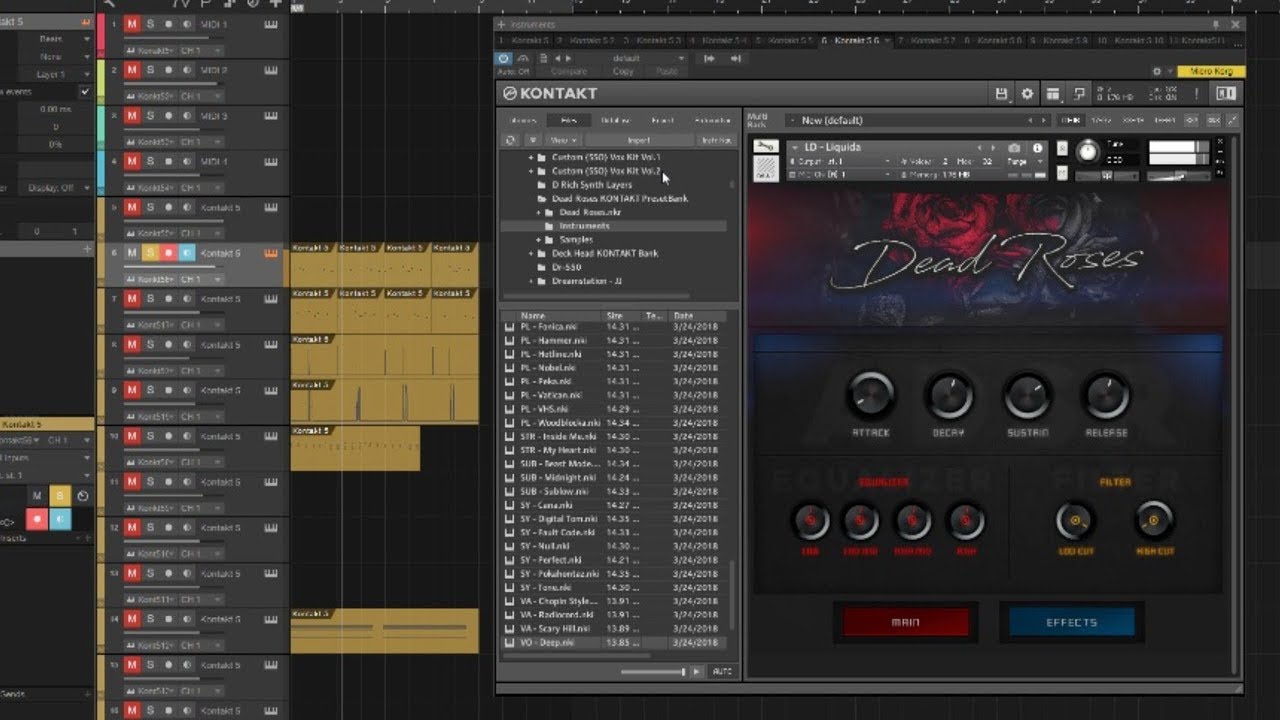The image size is (1280, 720).
Task: Toggle the S solo button on LD - Liquida
Action: (x=1061, y=148)
